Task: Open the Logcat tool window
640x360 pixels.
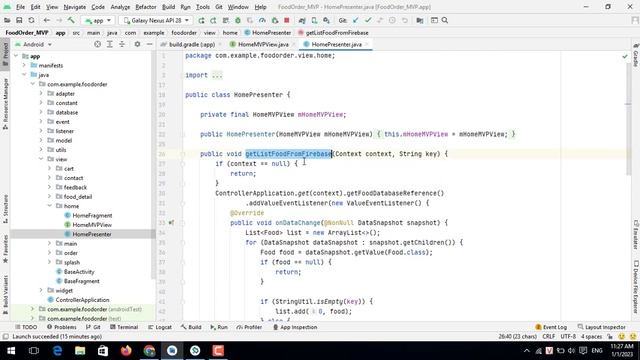Action: click(160, 327)
